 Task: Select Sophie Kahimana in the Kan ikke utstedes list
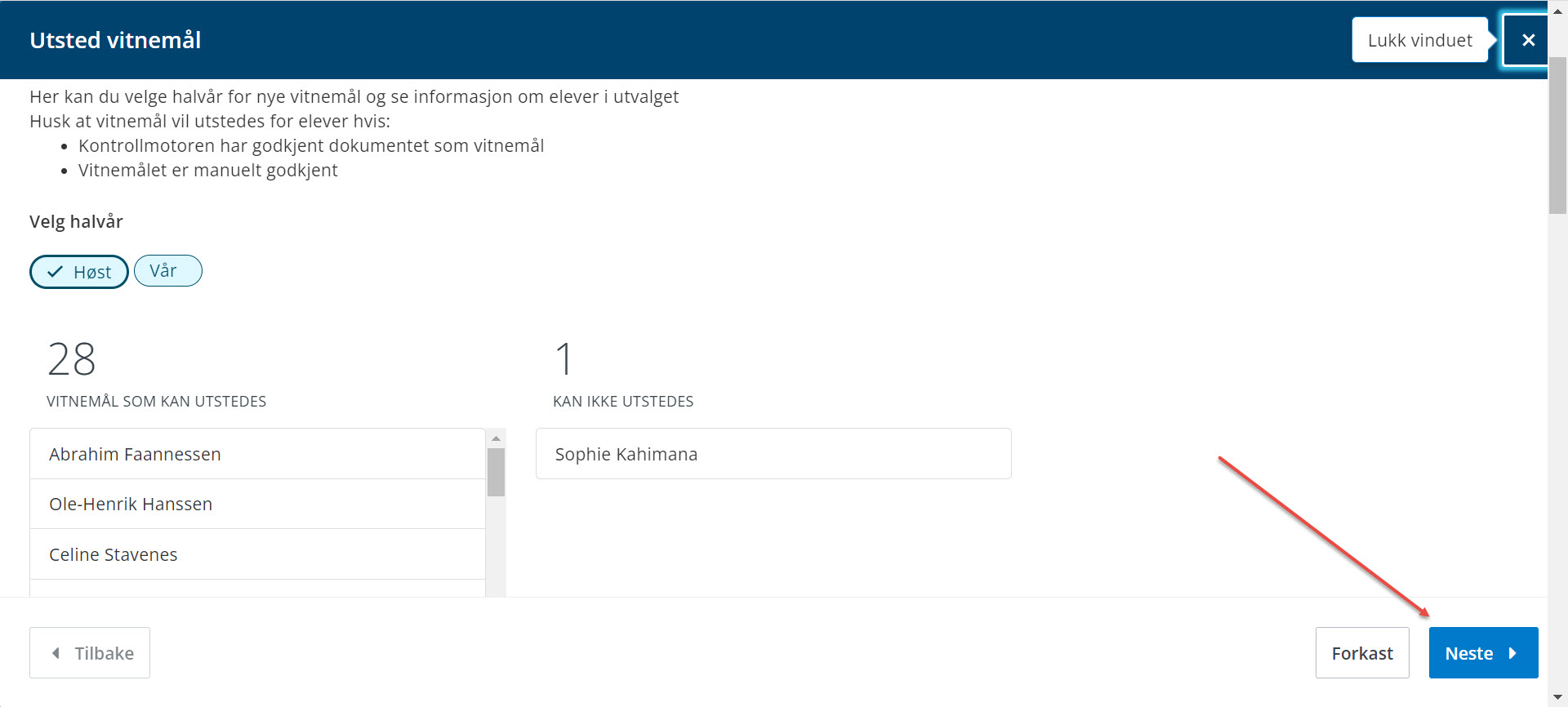pyautogui.click(x=773, y=454)
